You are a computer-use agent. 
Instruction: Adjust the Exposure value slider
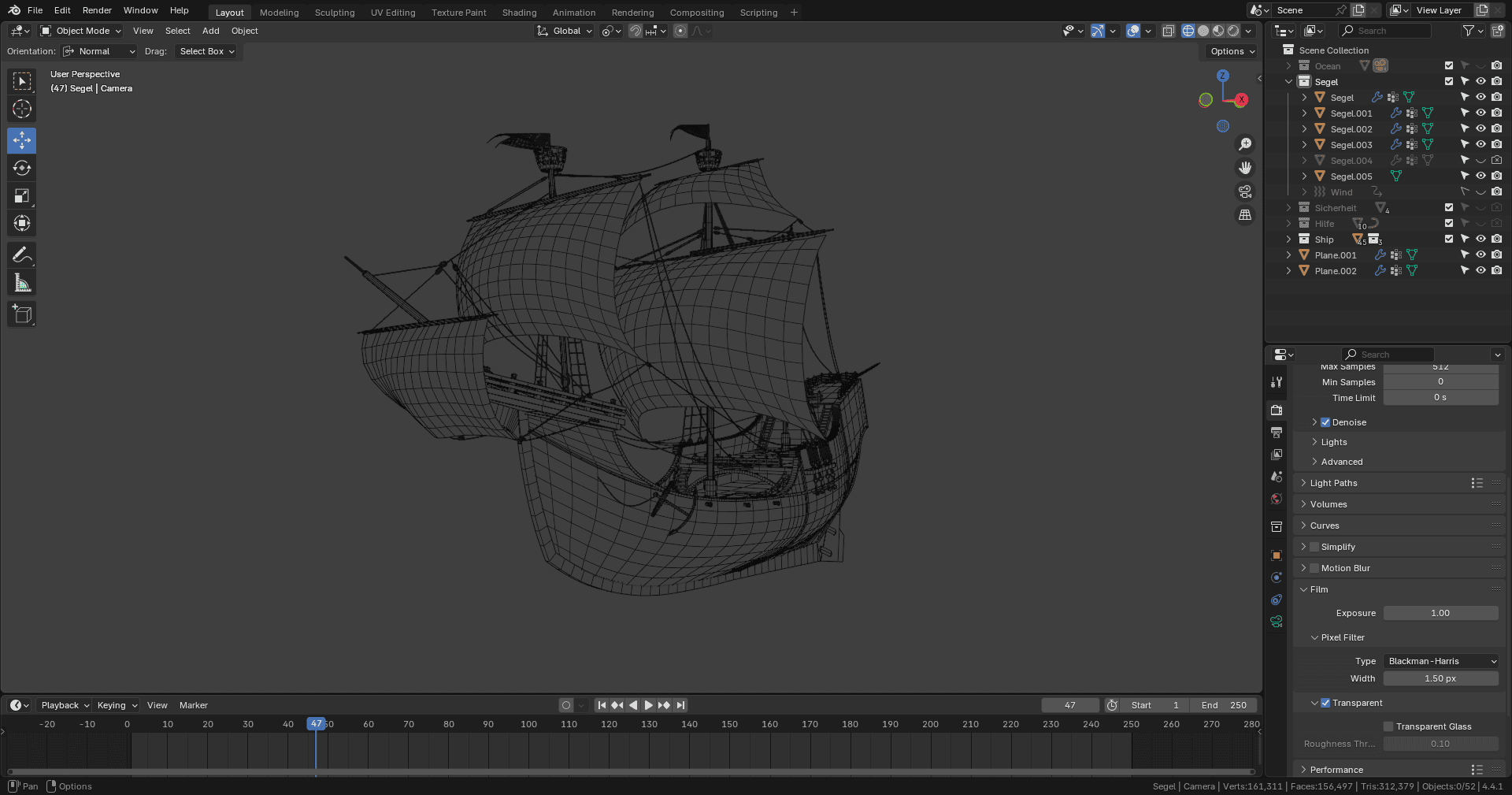[1441, 613]
